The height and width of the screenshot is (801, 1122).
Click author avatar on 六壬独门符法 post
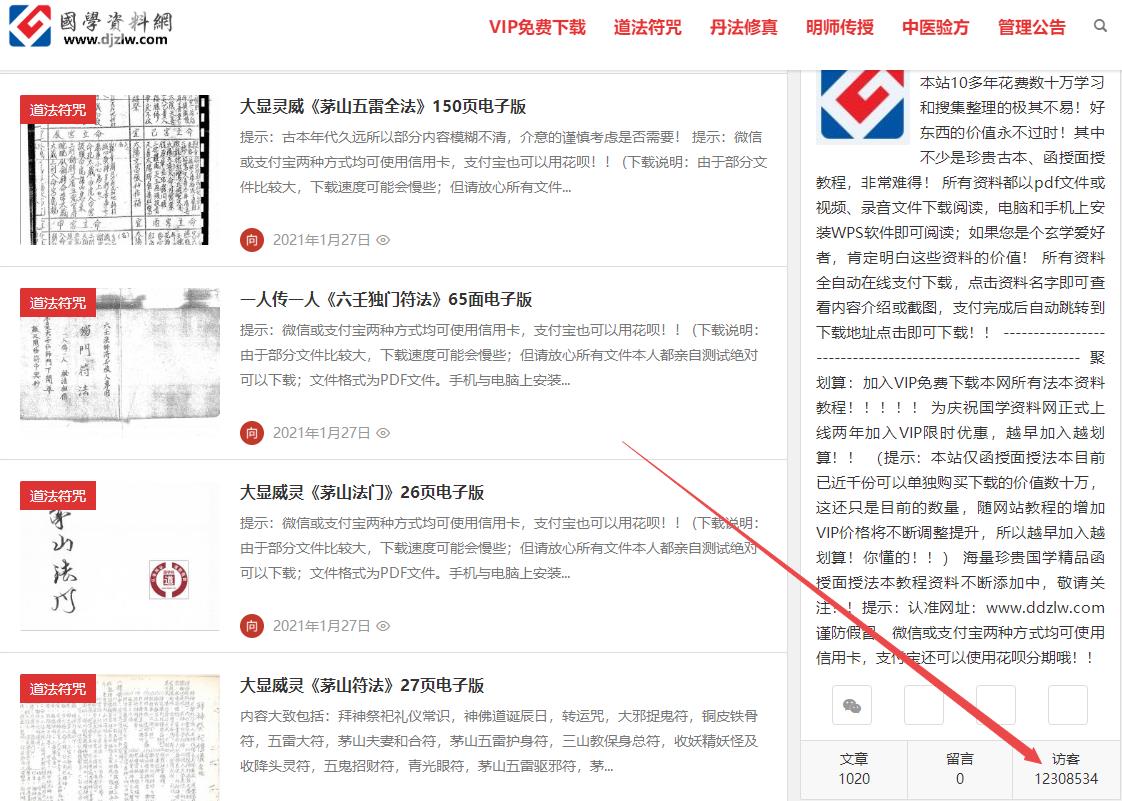[x=252, y=433]
